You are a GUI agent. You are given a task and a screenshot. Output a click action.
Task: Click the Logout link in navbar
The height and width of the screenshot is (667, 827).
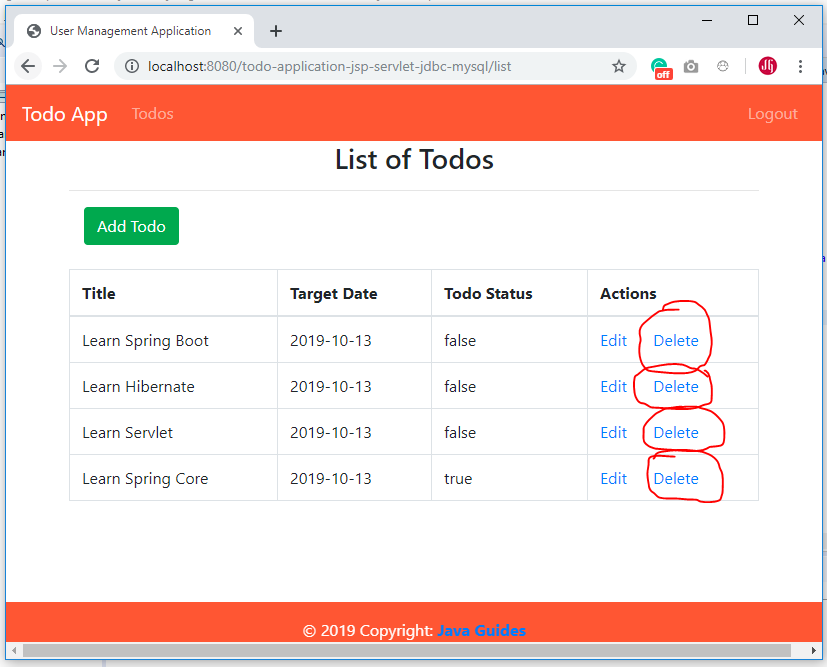point(772,114)
